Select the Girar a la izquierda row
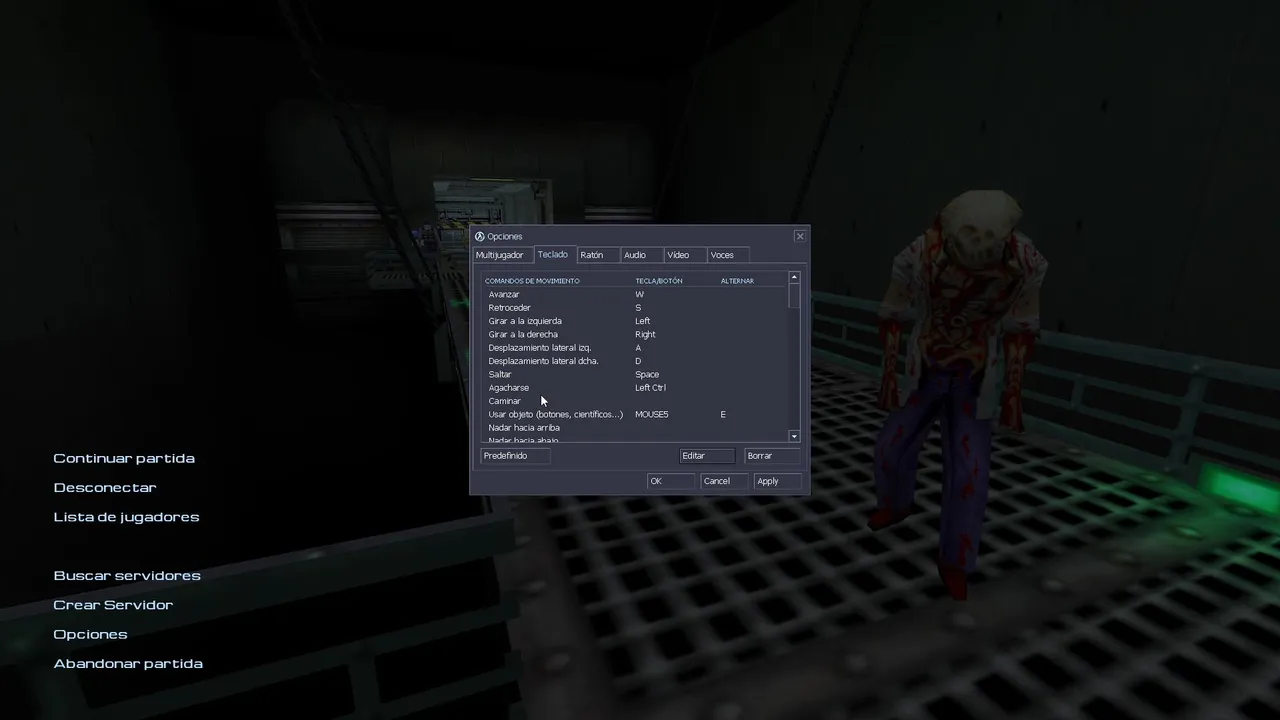This screenshot has width=1280, height=720. click(635, 321)
